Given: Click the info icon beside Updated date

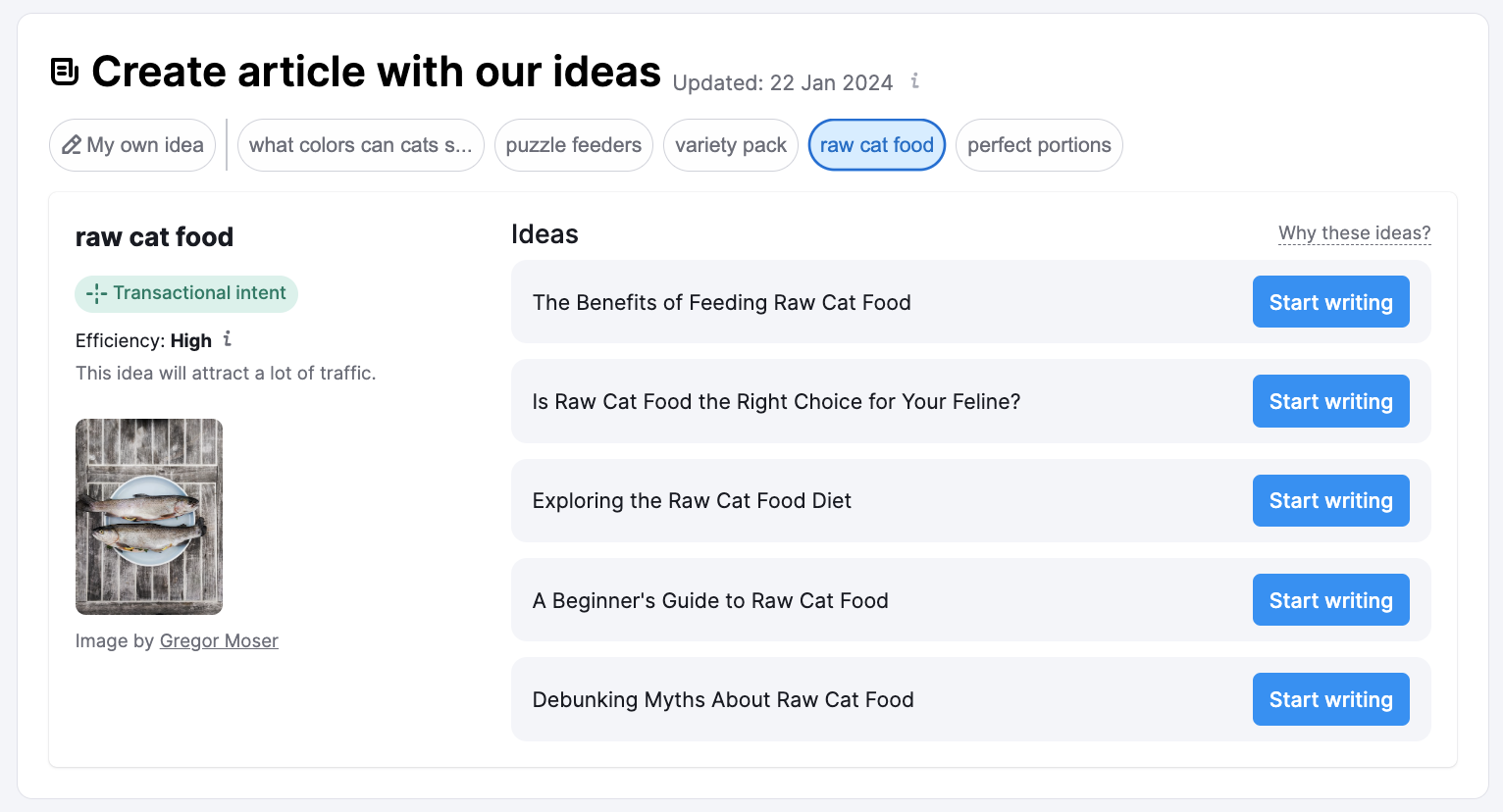Looking at the screenshot, I should click(x=914, y=81).
